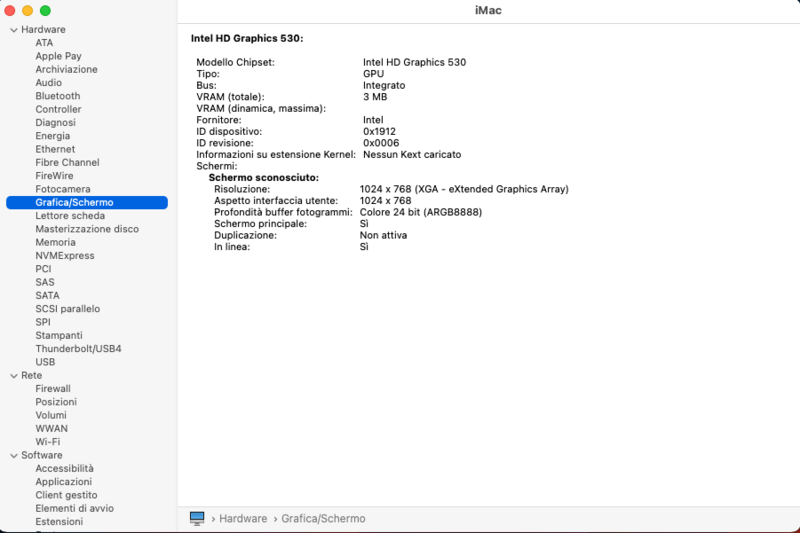Click the green zoom window button
The height and width of the screenshot is (533, 800).
[45, 10]
